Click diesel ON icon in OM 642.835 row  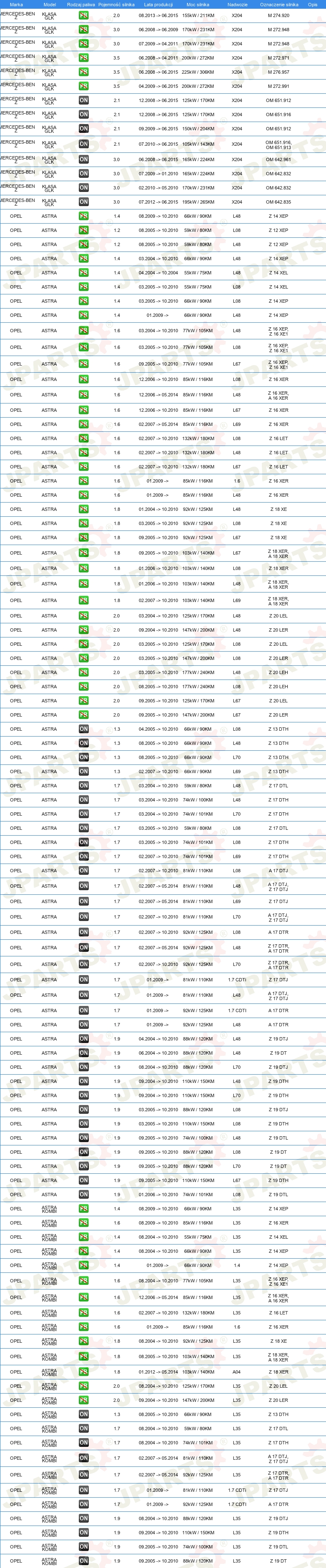pos(83,202)
